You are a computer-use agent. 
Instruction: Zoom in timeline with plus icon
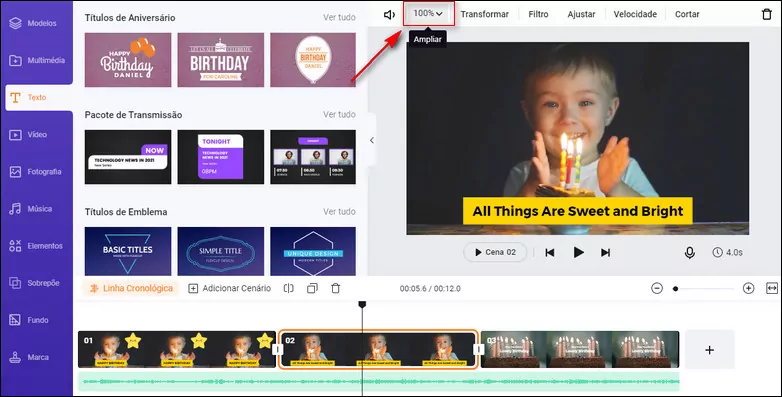point(748,288)
